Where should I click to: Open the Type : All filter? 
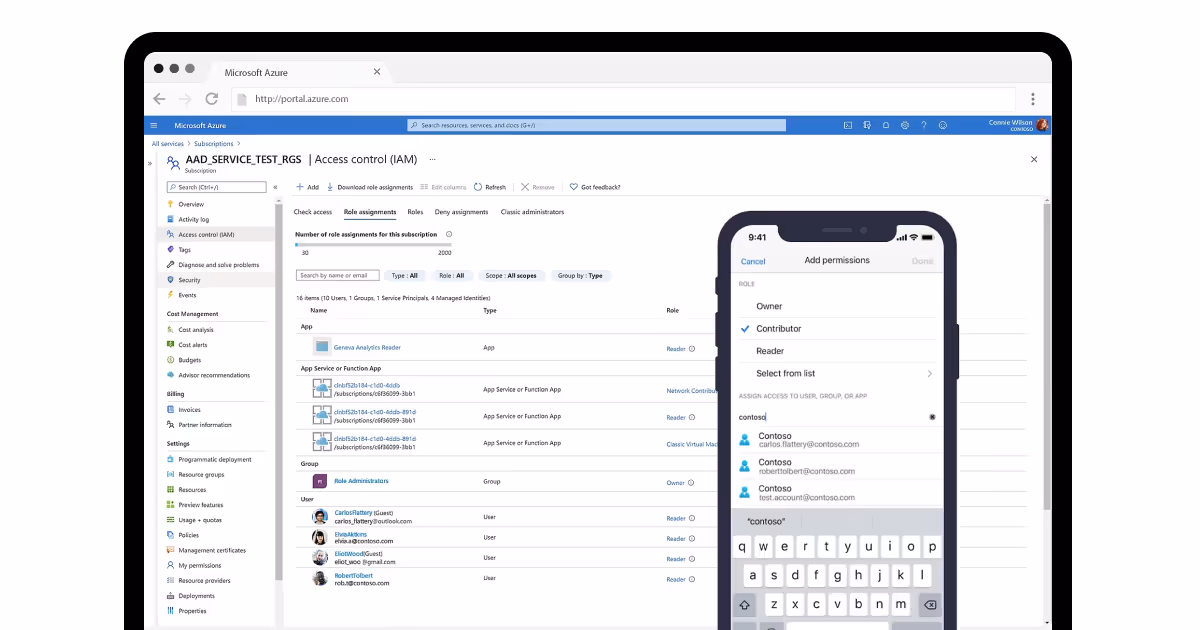click(x=405, y=275)
